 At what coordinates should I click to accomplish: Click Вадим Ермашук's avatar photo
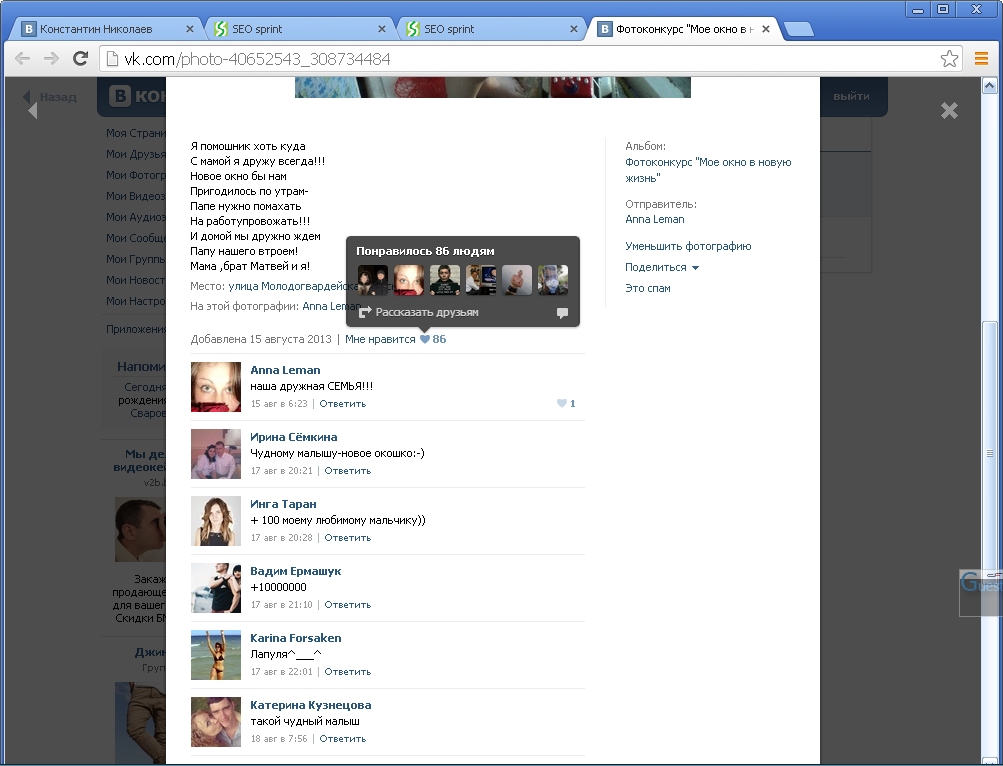pos(216,588)
